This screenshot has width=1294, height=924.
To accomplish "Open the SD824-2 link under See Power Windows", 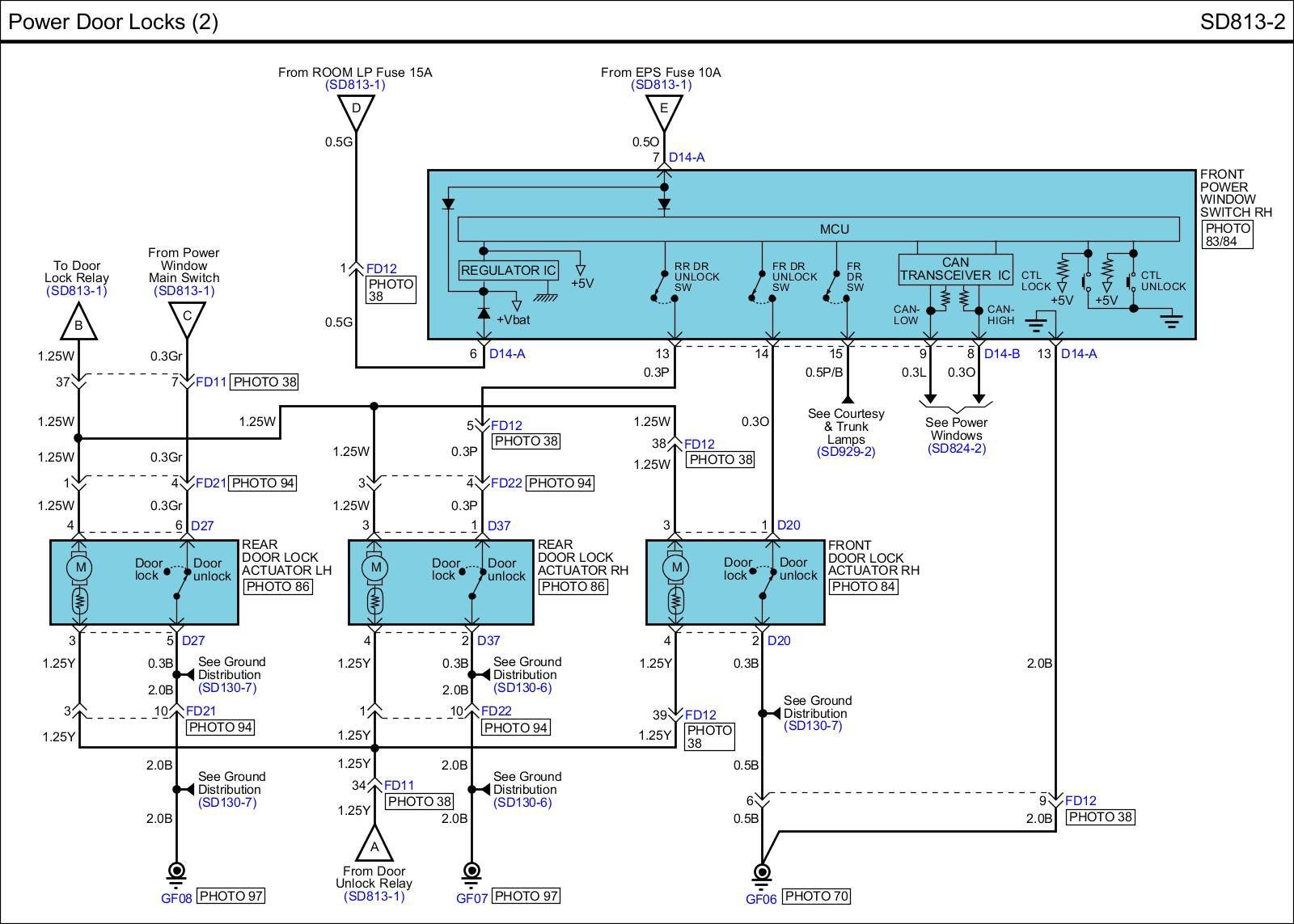I will pos(957,449).
